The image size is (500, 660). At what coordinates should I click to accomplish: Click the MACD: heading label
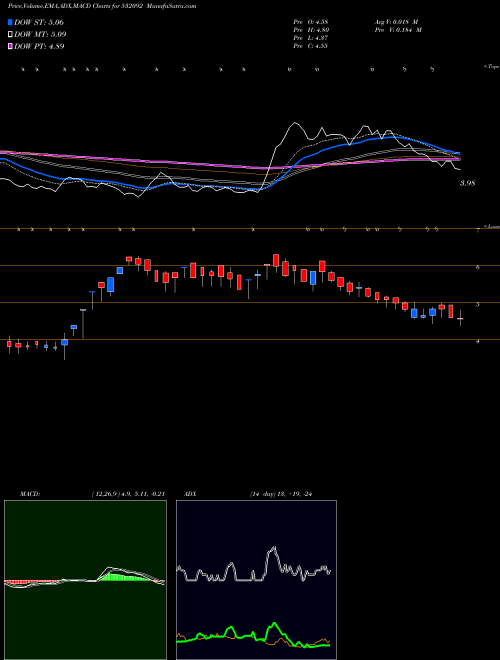pos(30,494)
